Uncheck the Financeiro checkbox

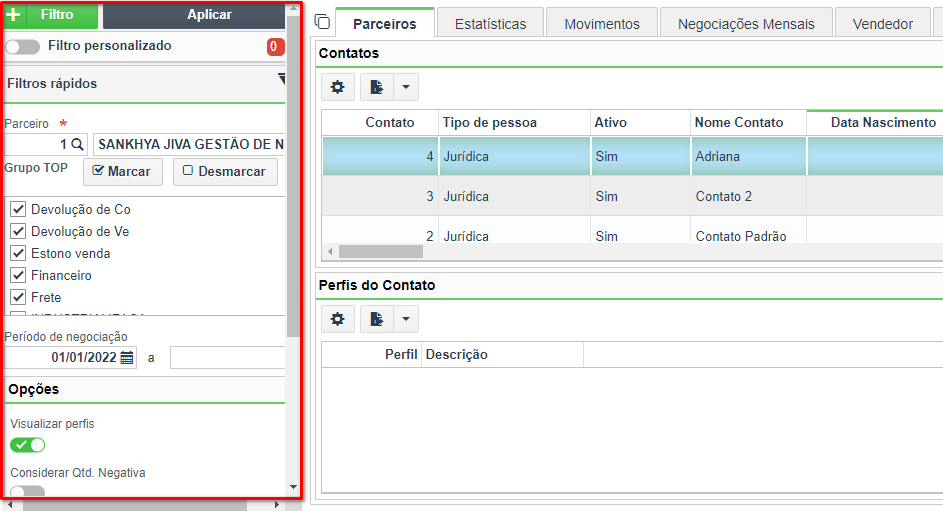(19, 275)
